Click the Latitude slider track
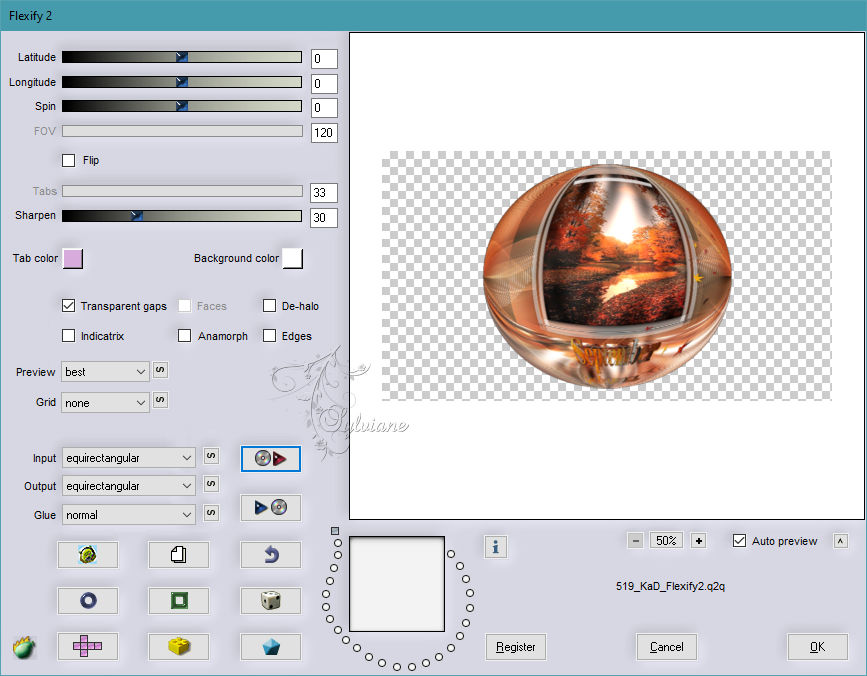This screenshot has height=676, width=867. point(182,57)
